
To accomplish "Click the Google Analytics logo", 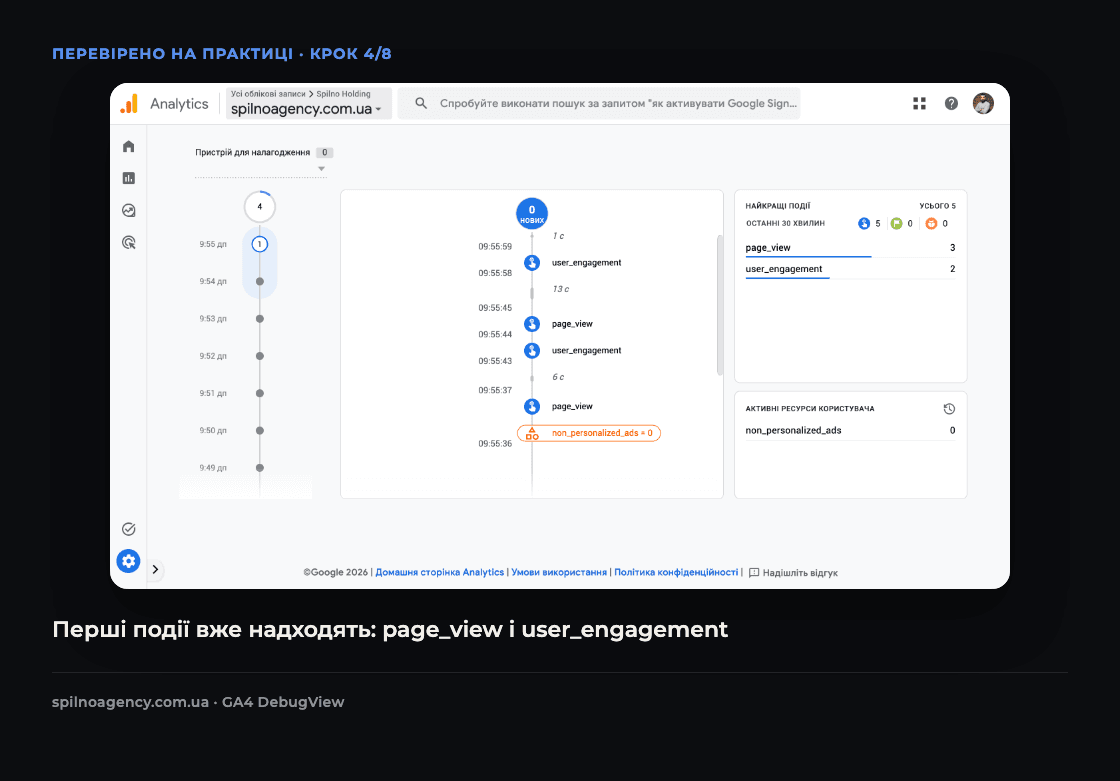I will point(129,104).
